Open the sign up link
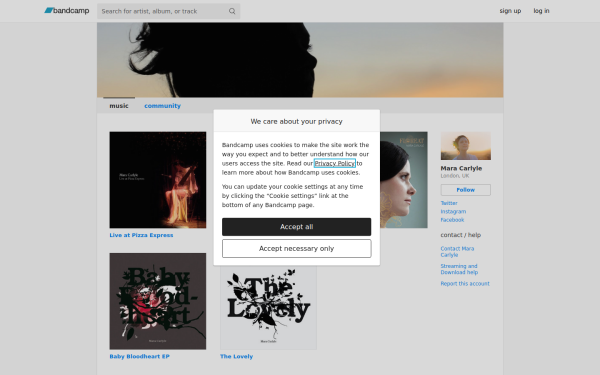 (510, 11)
